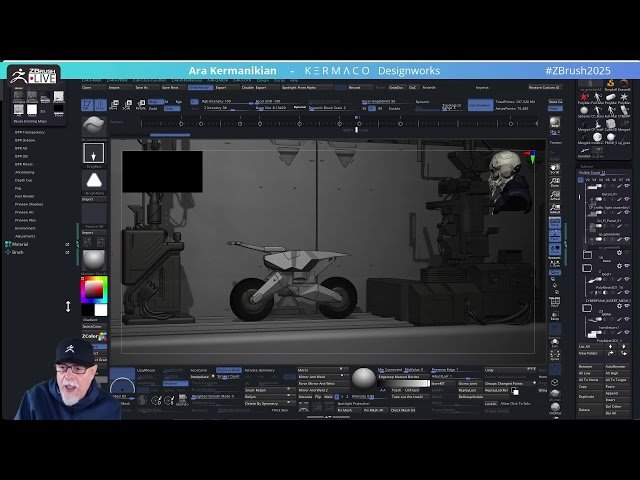Click the Scroll canvas icon on right shelf
The width and height of the screenshot is (640, 480).
coord(555,169)
